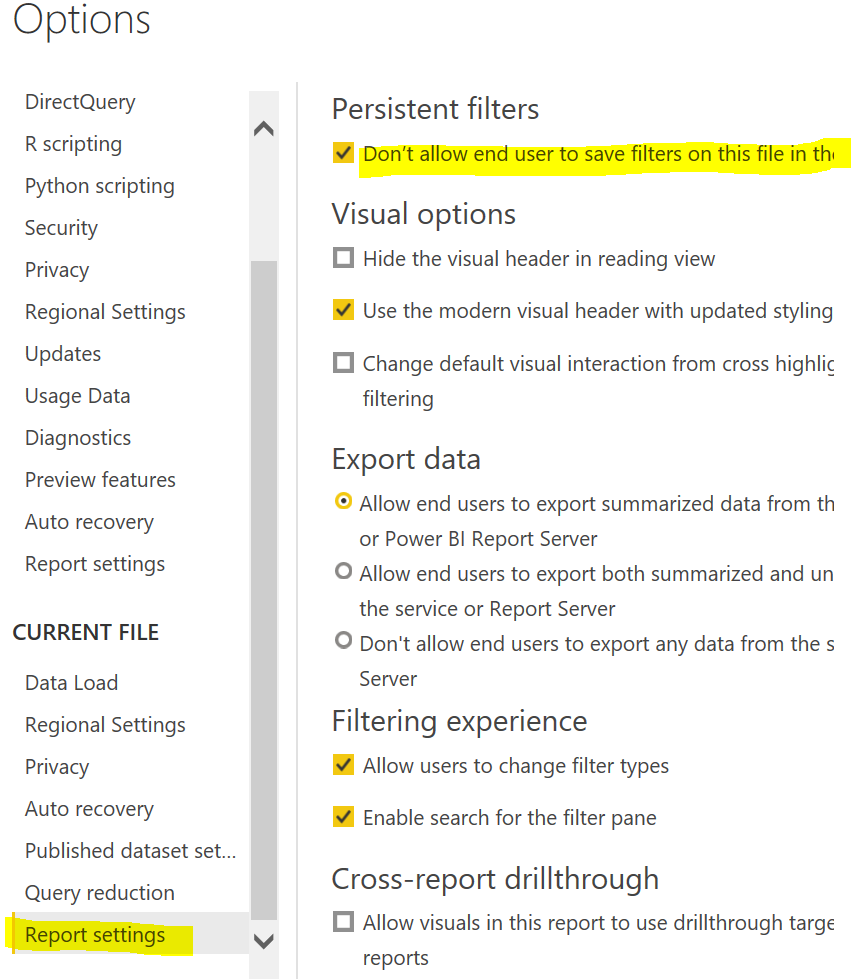Disable search for the filter pane
Viewport: 851px width, 980px height.
(x=343, y=817)
